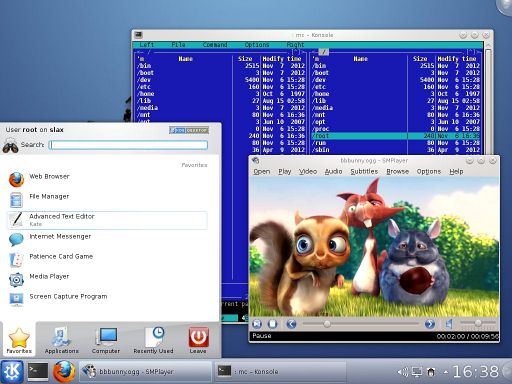Open the File menu in mc
Viewport: 512px width, 384px height.
[178, 45]
